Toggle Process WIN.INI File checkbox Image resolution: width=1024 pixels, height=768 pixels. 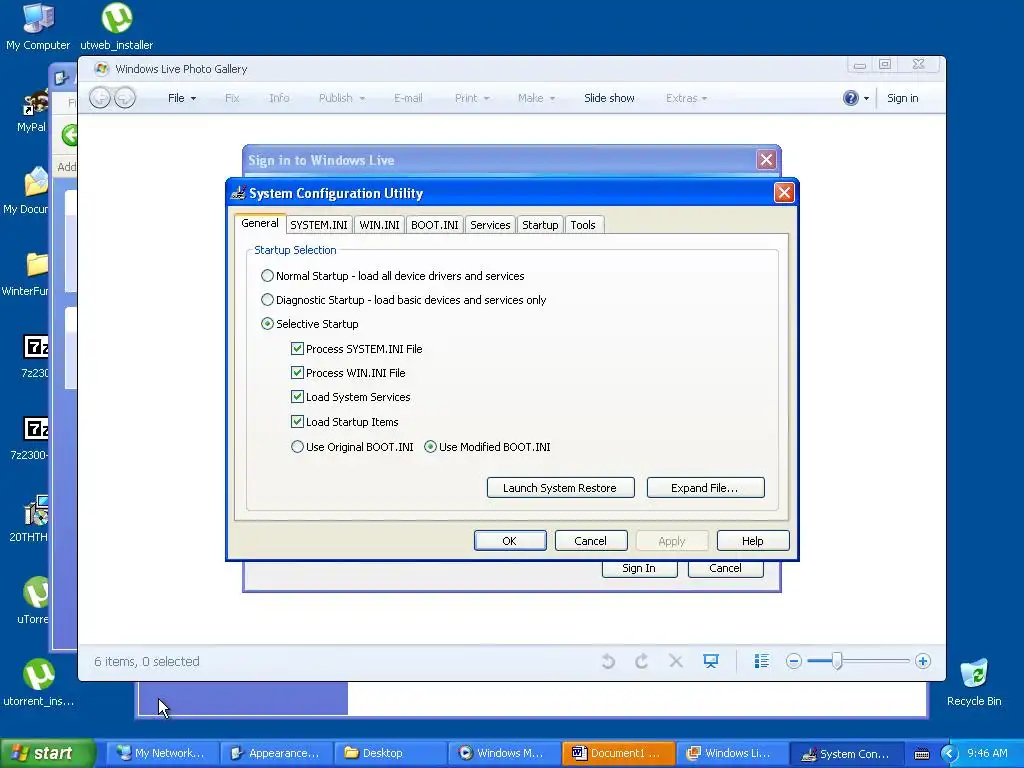297,373
